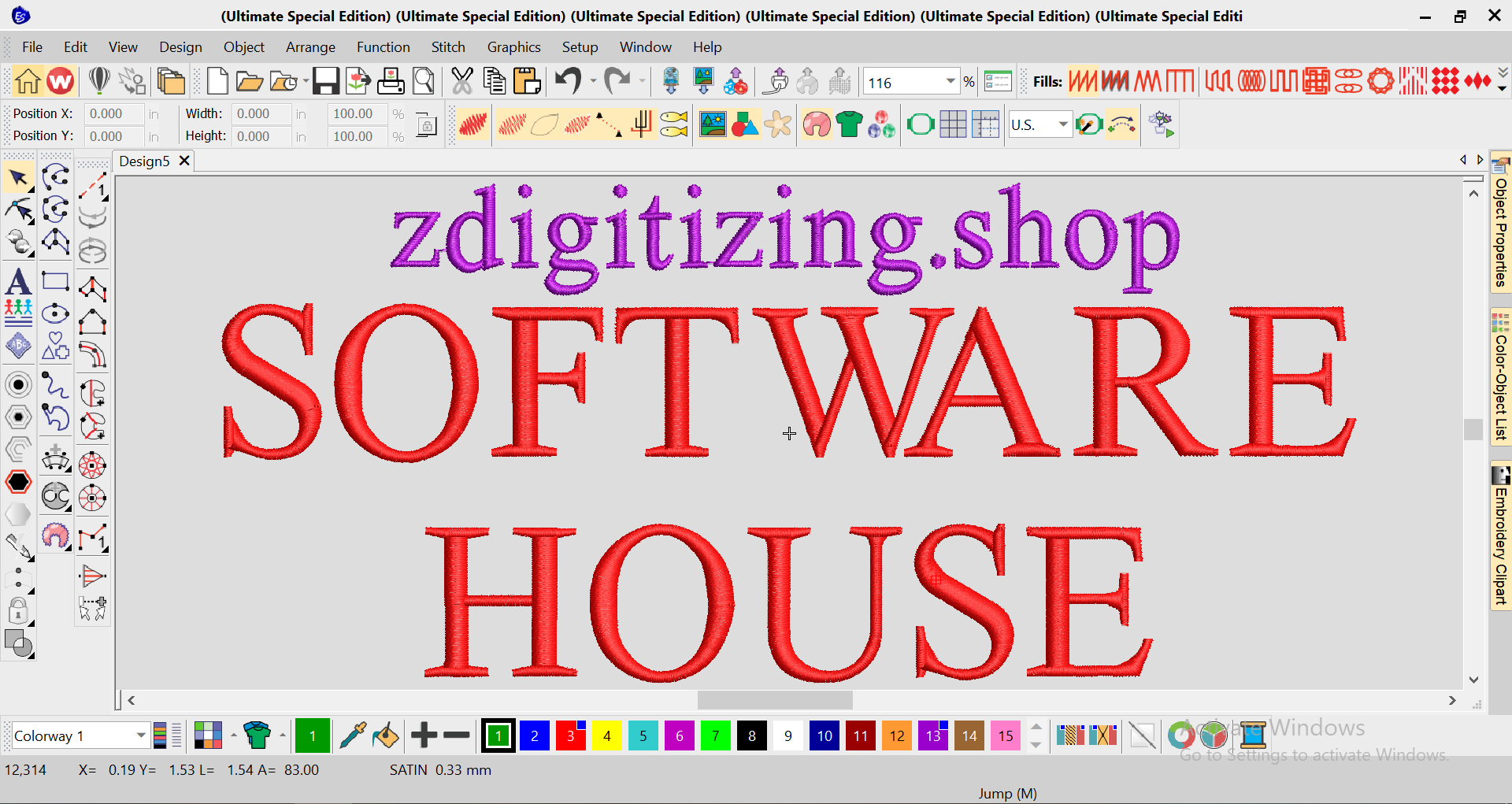Select the Lettering A tool
1512x804 pixels.
click(18, 282)
